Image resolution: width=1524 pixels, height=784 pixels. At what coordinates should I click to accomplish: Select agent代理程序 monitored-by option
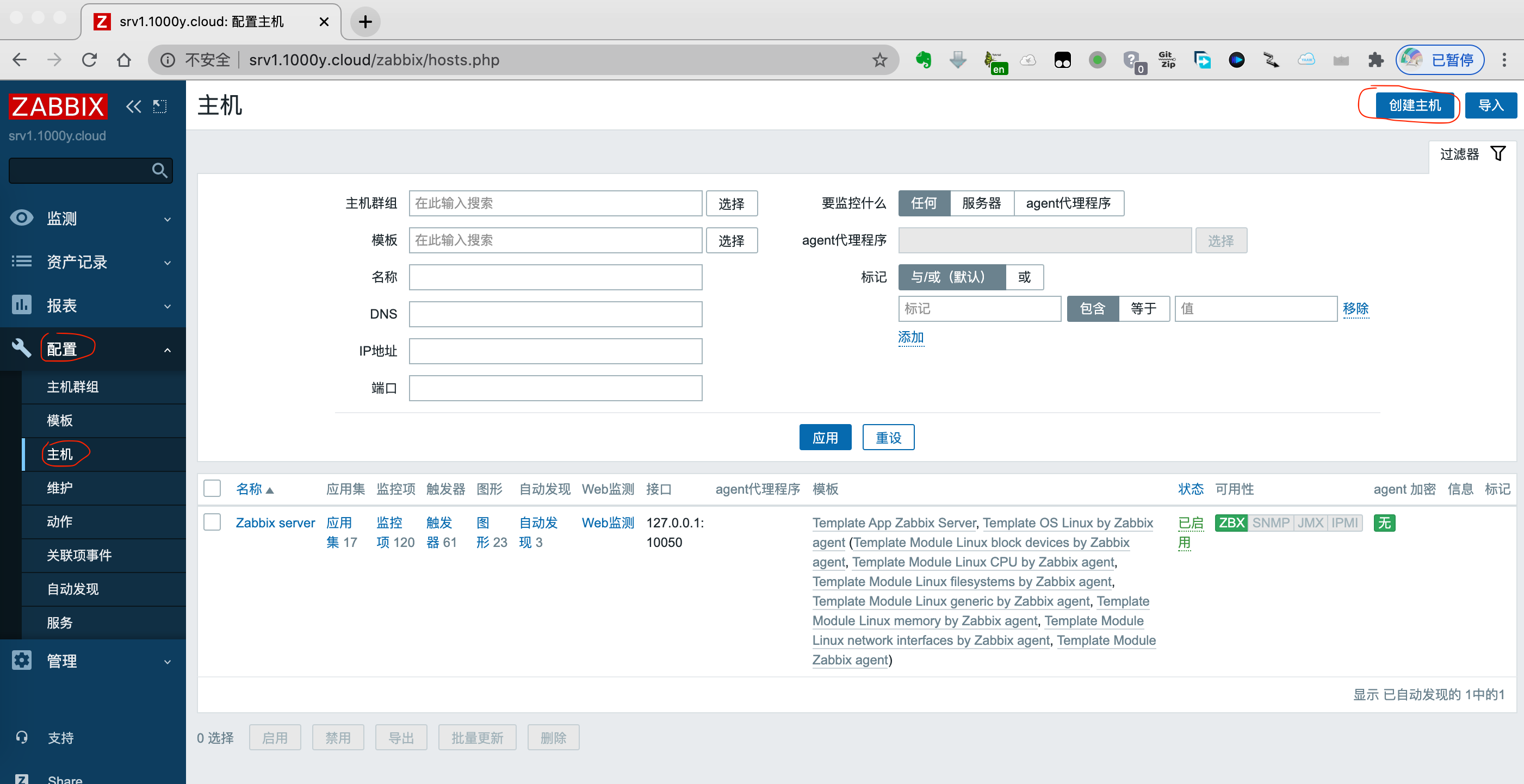point(1068,203)
